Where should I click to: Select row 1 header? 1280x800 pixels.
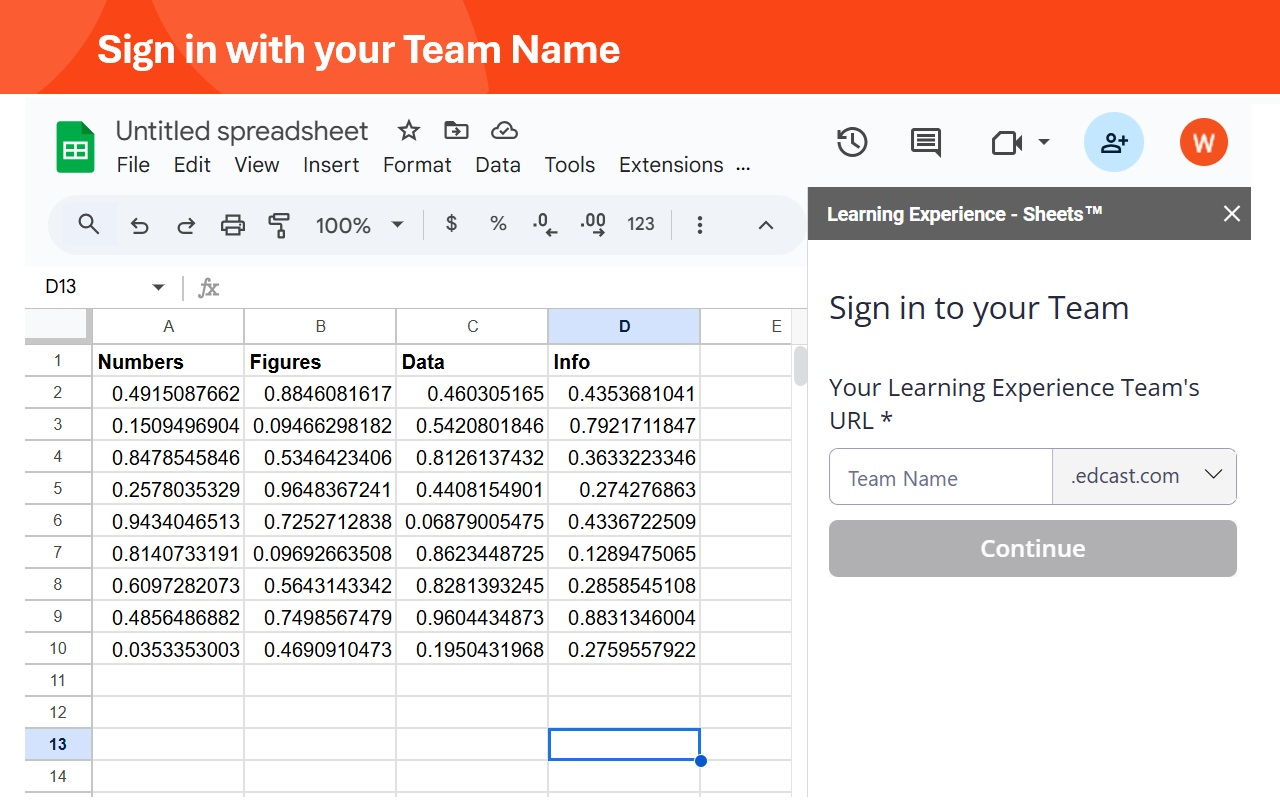(58, 361)
